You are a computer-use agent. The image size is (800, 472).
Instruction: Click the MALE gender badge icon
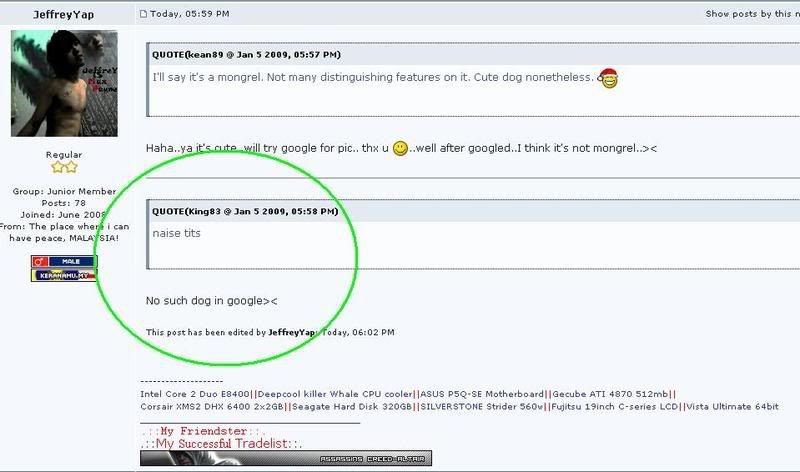pyautogui.click(x=64, y=261)
